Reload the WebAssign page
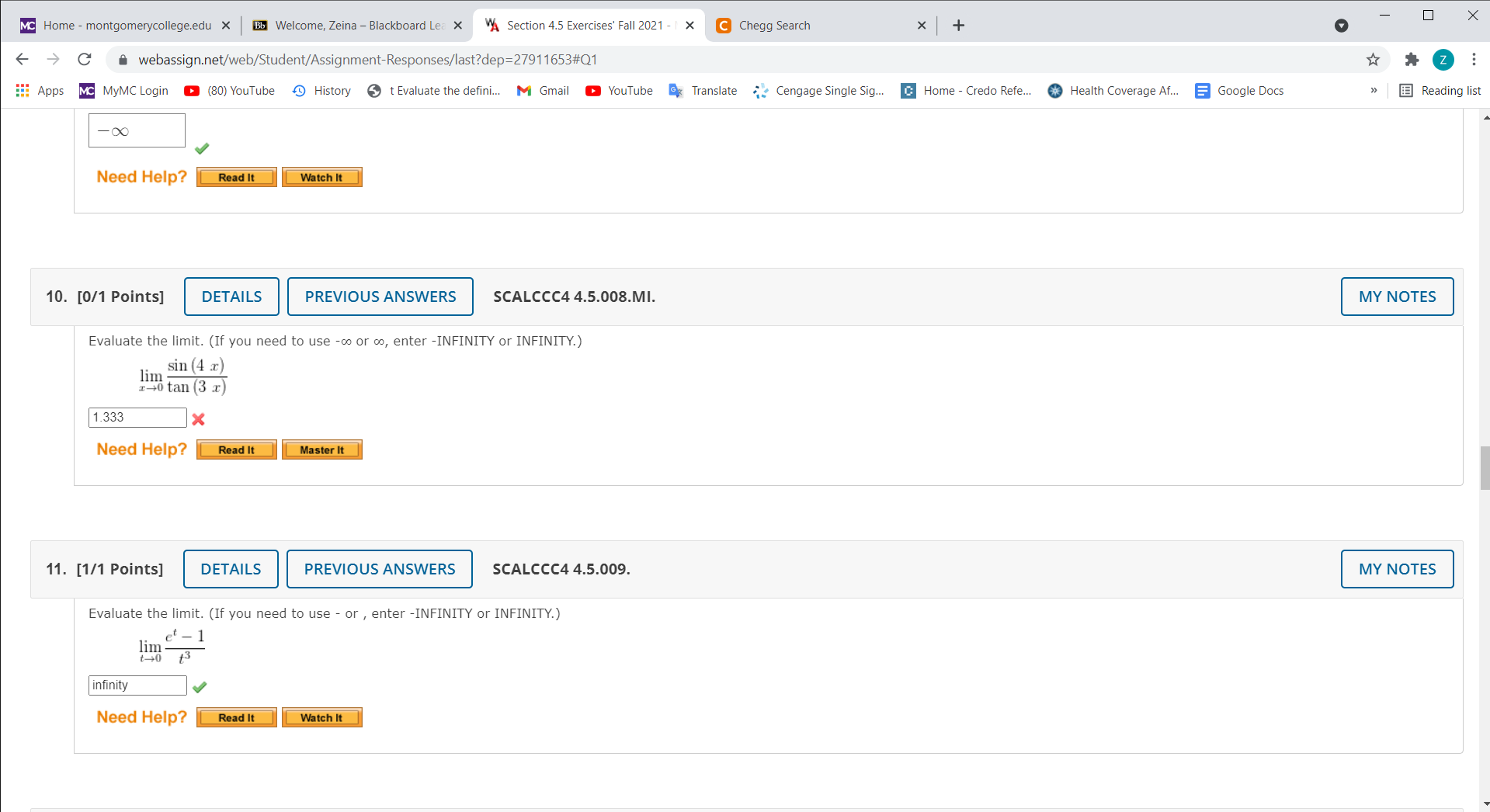The height and width of the screenshot is (812, 1490). click(x=85, y=59)
